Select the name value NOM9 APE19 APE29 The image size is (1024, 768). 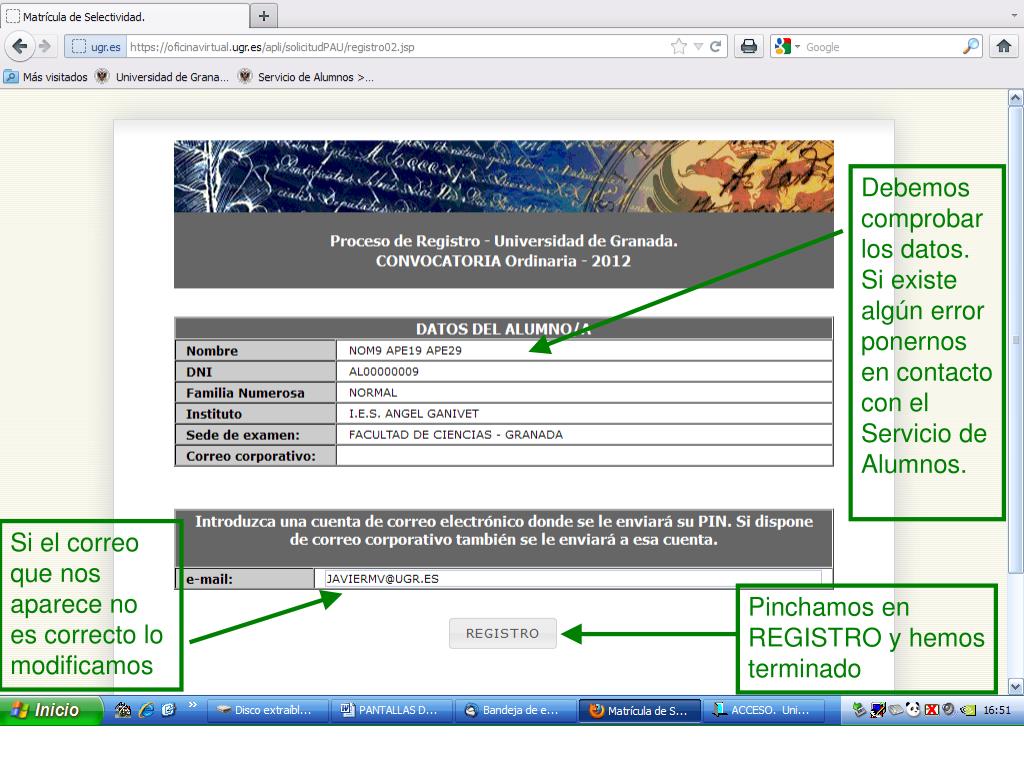pos(405,351)
